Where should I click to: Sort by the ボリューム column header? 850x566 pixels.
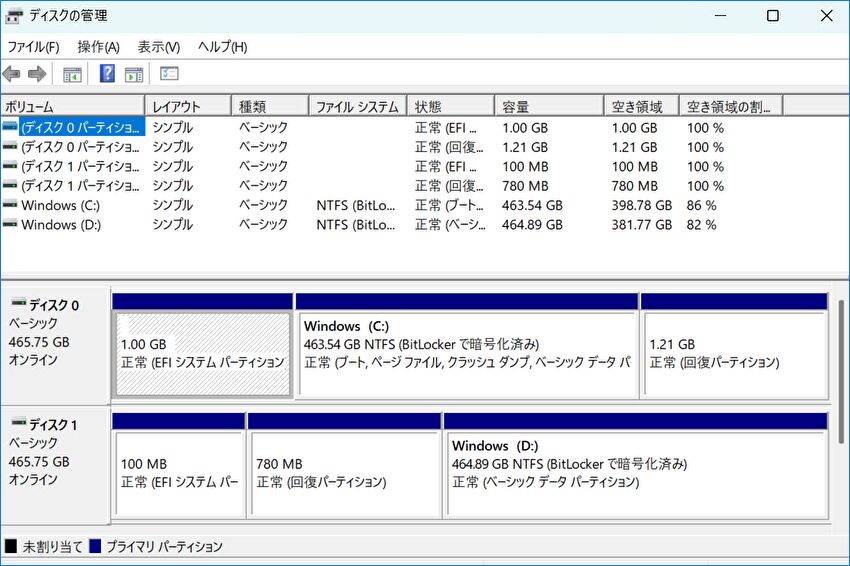(x=73, y=106)
